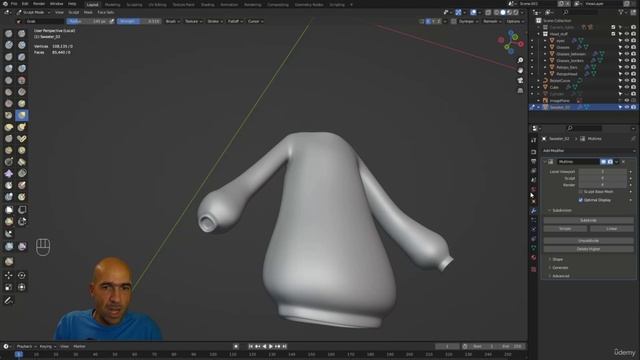
Task: Hide the Cube object with eye icon
Action: [x=627, y=87]
